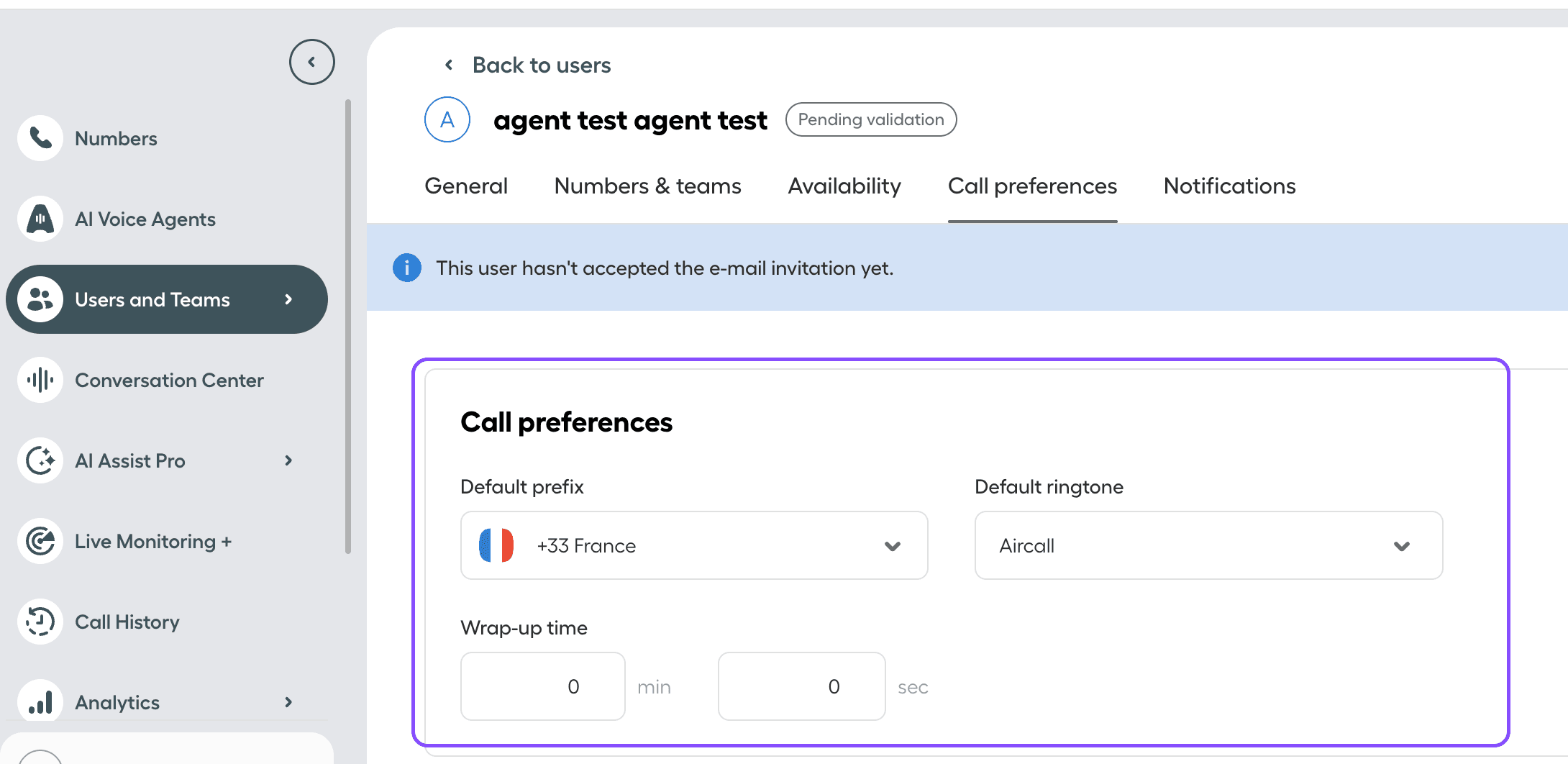Click the Conversation Center waveform icon
The width and height of the screenshot is (1568, 764).
pyautogui.click(x=40, y=380)
